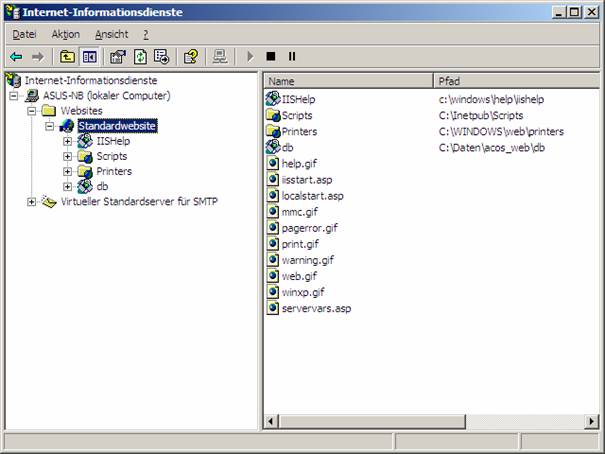Expand Virtueller Standardserver für SMTP node
Screen dimensions: 605x454
pyautogui.click(x=32, y=202)
